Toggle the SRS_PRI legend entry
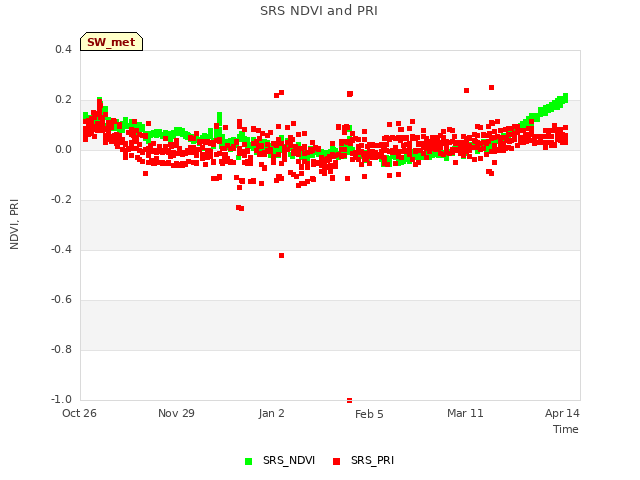640x480 pixels. (363, 461)
